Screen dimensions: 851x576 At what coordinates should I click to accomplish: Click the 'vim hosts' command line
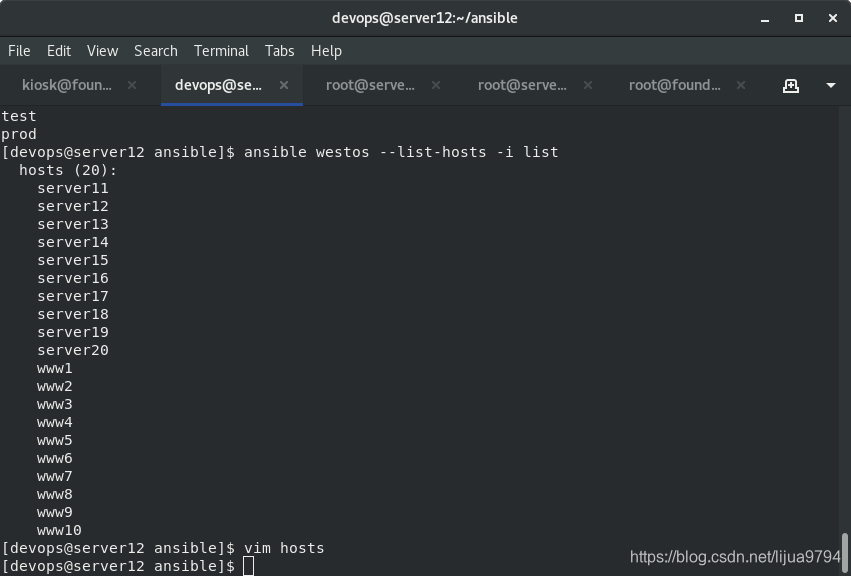[x=284, y=548]
